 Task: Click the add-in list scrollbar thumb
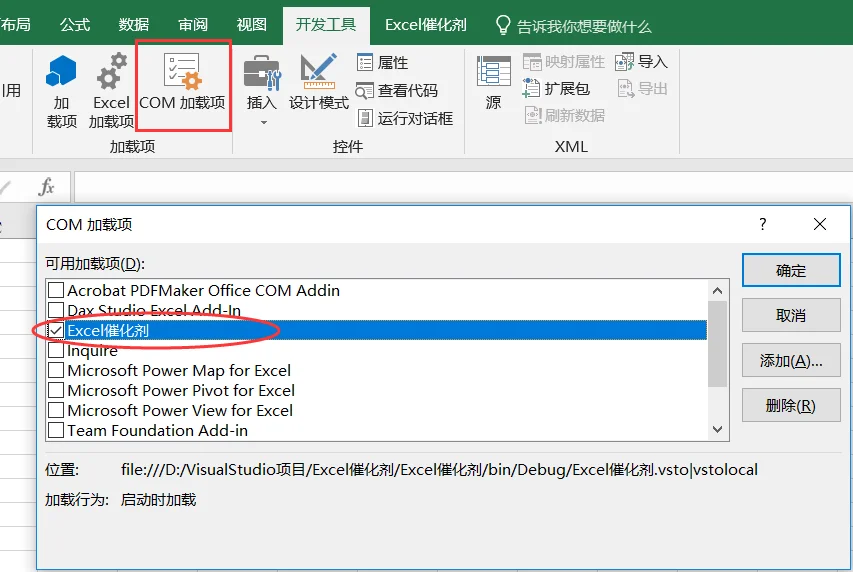coord(718,344)
